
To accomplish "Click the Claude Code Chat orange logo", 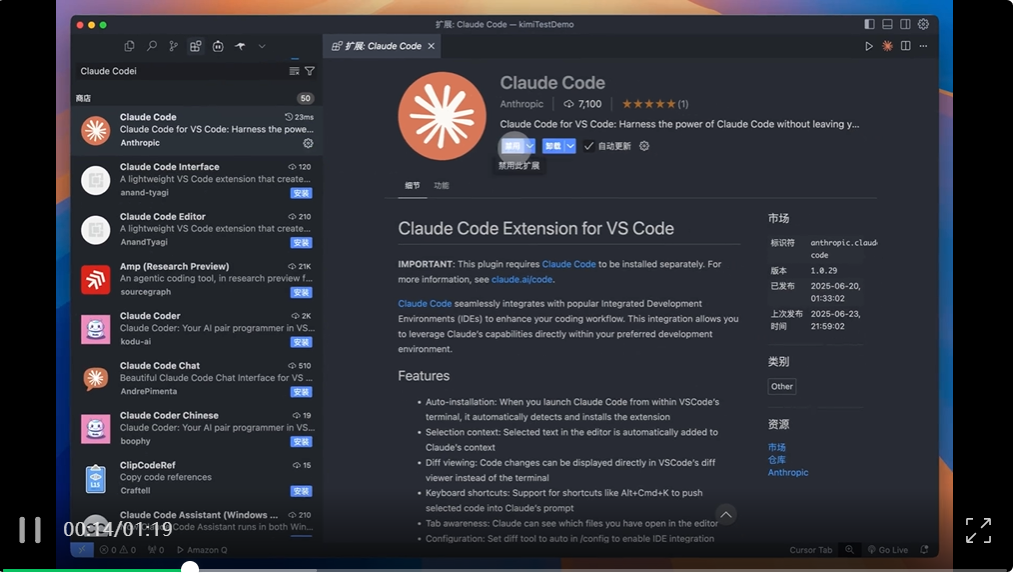I will click(96, 379).
